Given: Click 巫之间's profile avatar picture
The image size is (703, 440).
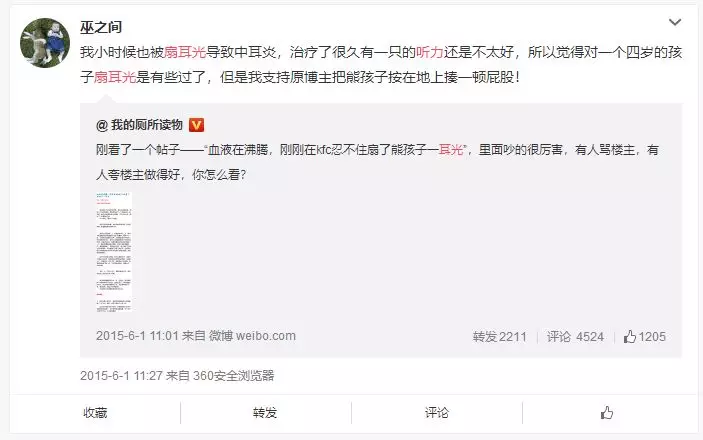Looking at the screenshot, I should pyautogui.click(x=45, y=43).
